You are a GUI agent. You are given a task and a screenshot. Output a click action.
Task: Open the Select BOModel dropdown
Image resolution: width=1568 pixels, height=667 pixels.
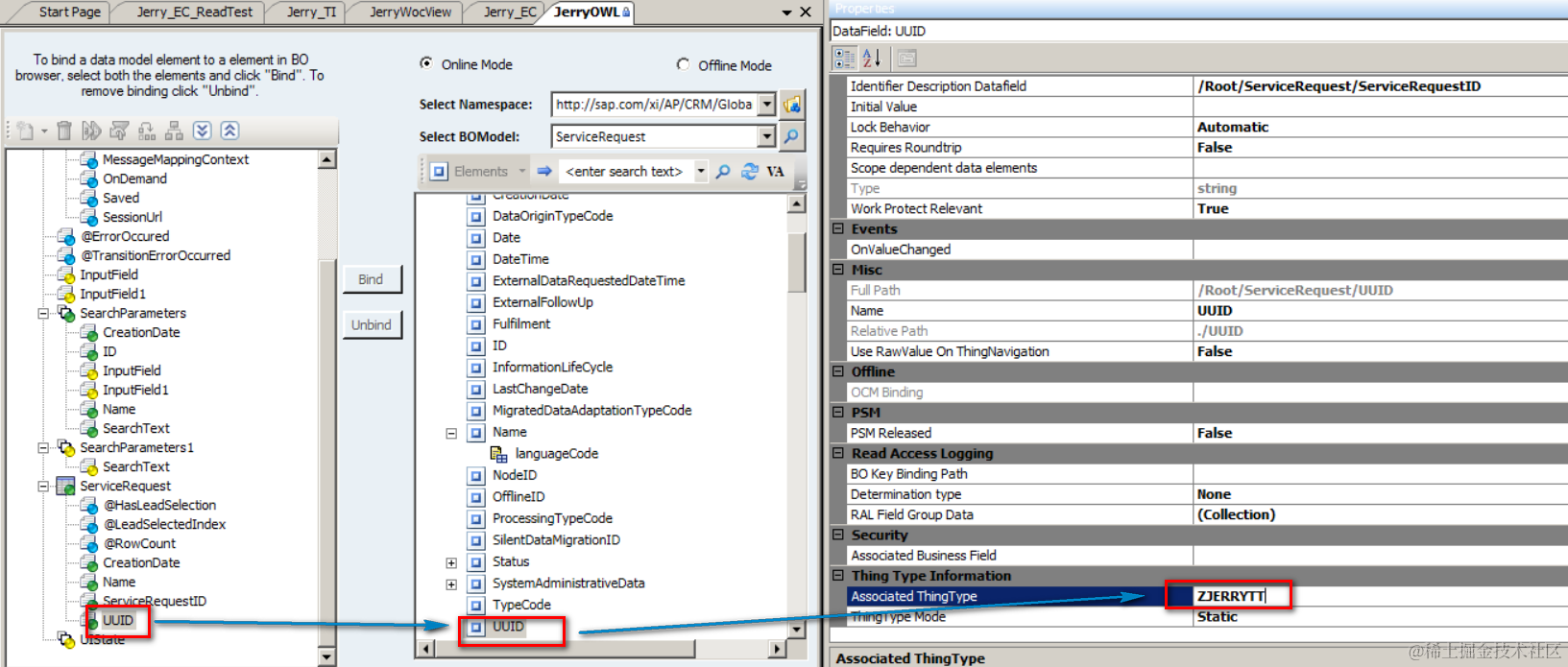[x=766, y=136]
